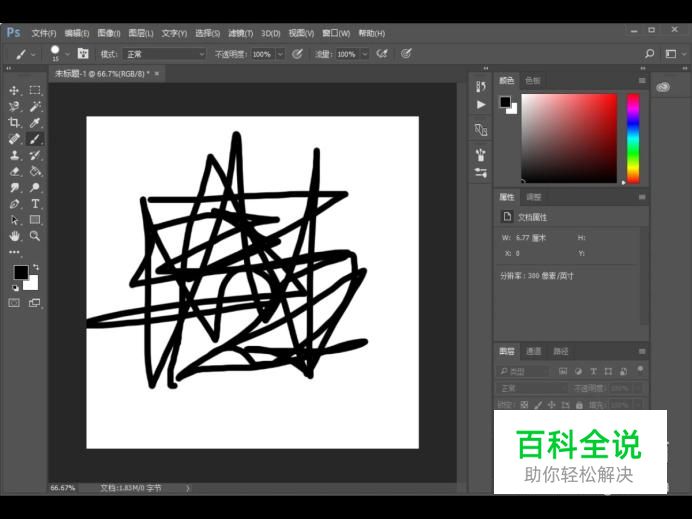Toggle pressure for opacity button
This screenshot has height=519, width=692.
click(297, 54)
